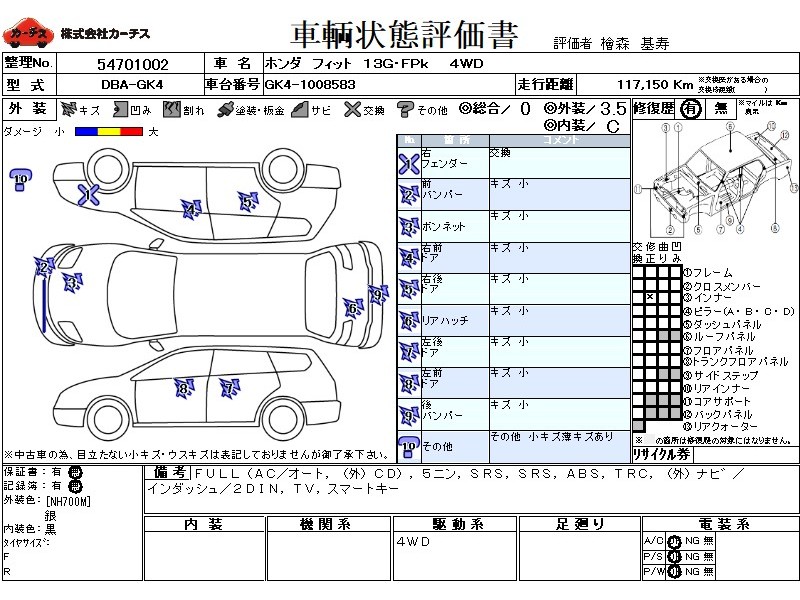Click the red segment of the damage scale
Viewport: 800px width, 600px height.
(132, 132)
